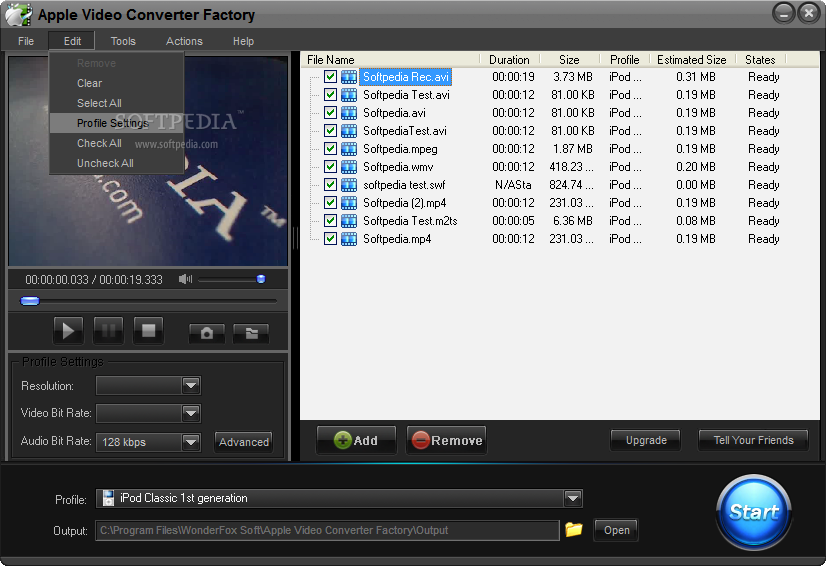Sort by the File Name column header

(x=390, y=60)
